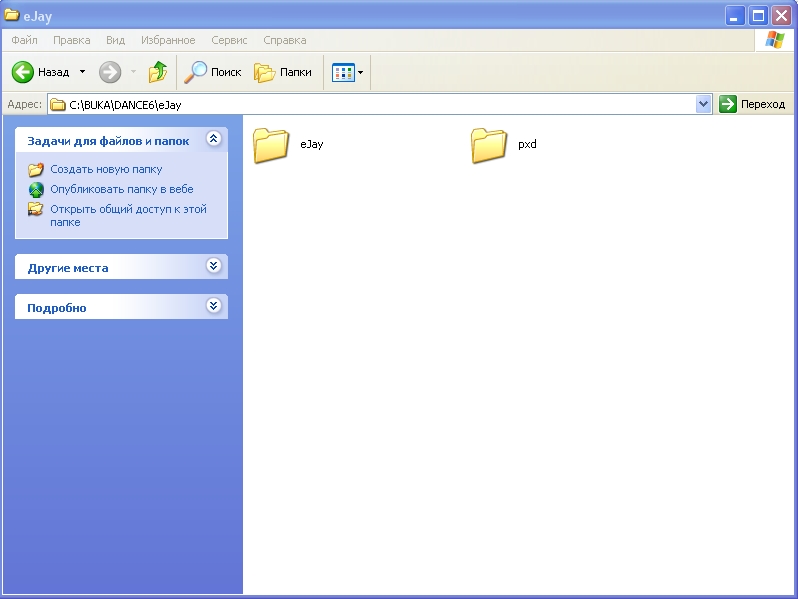Select the pxd folder icon
This screenshot has width=798, height=599.
pyautogui.click(x=489, y=146)
